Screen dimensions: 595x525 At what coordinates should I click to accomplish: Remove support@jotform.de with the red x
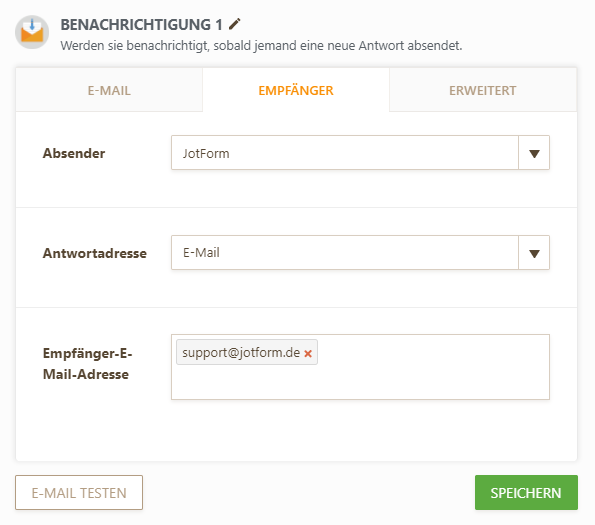click(308, 354)
